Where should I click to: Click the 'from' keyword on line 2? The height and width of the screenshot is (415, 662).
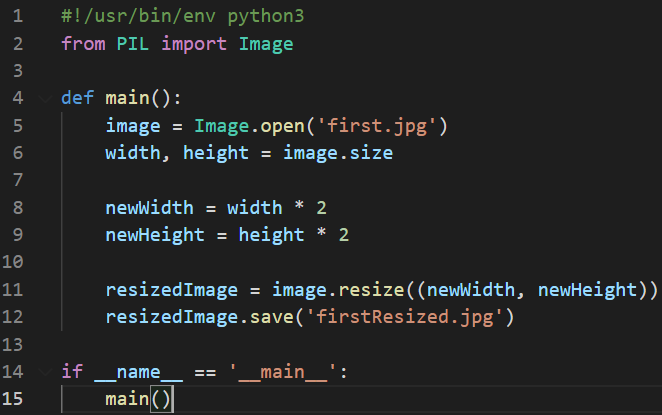(83, 44)
